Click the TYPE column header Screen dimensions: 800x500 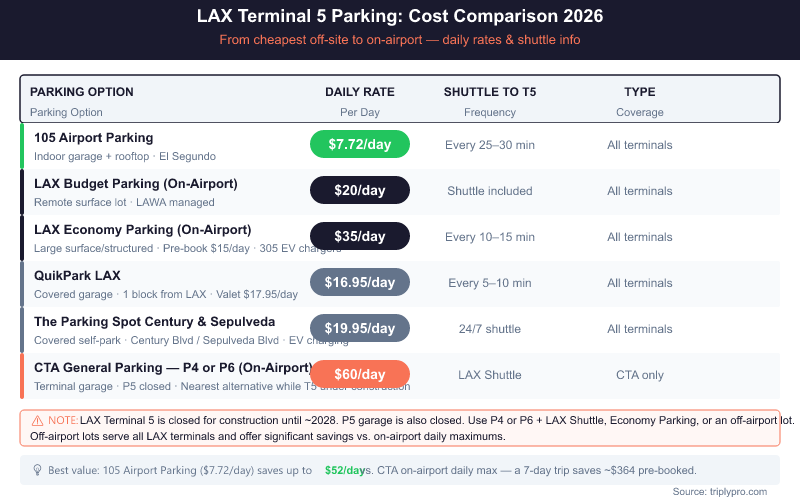pos(640,92)
